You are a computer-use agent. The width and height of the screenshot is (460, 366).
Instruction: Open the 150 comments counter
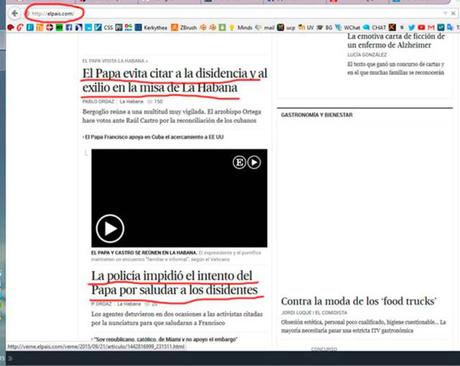(155, 101)
